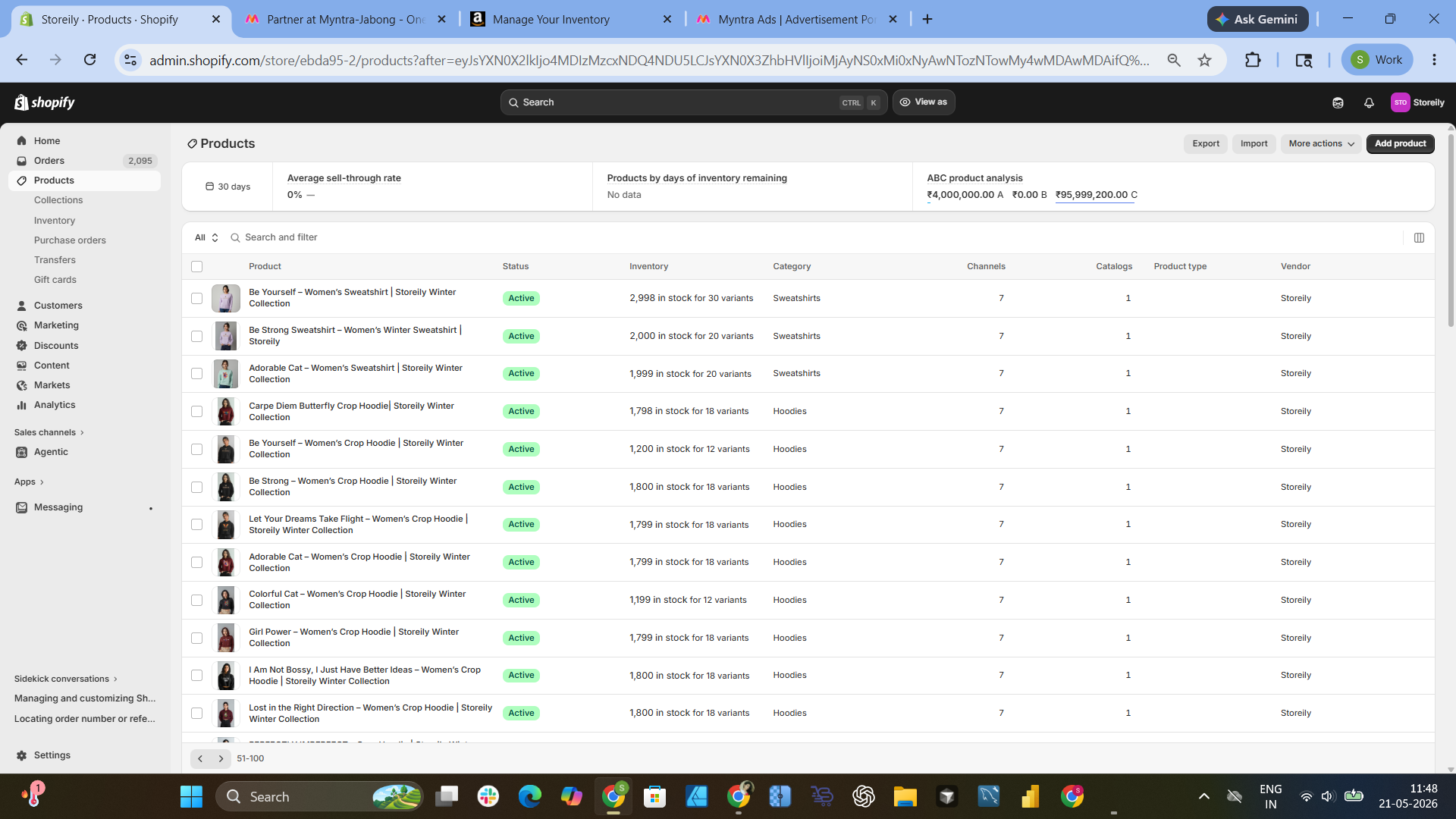This screenshot has width=1456, height=819.
Task: Show hidden system tray icons
Action: click(x=1203, y=797)
